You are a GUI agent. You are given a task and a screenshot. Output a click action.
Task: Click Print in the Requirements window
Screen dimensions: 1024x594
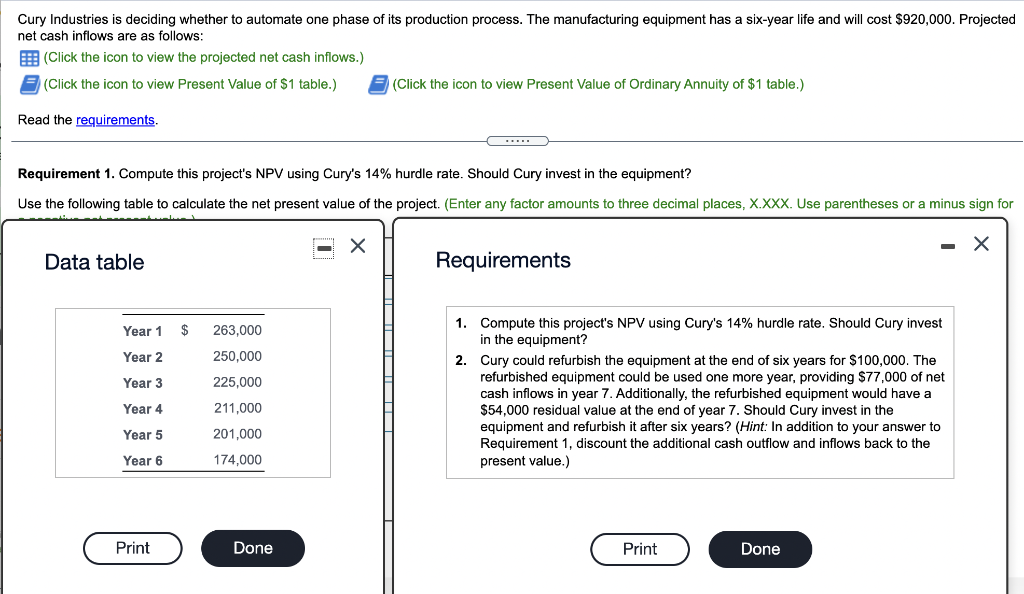coord(639,549)
